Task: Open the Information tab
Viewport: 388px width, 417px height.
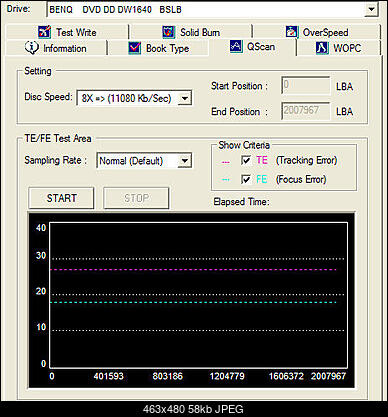Action: pos(56,48)
